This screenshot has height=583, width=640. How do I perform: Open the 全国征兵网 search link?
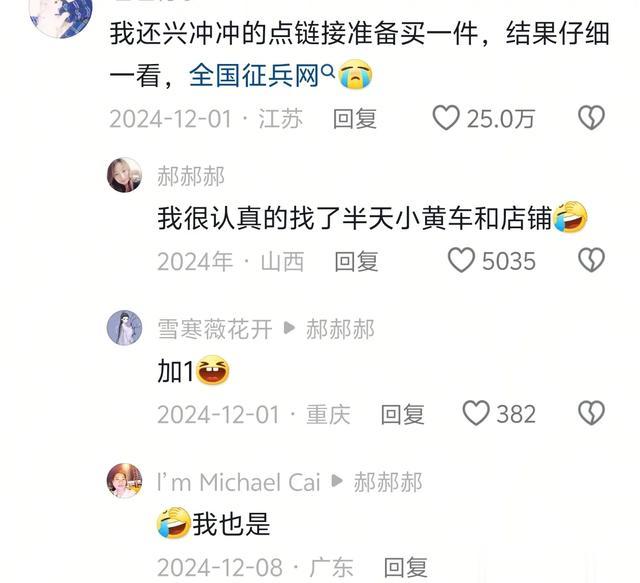click(x=253, y=76)
